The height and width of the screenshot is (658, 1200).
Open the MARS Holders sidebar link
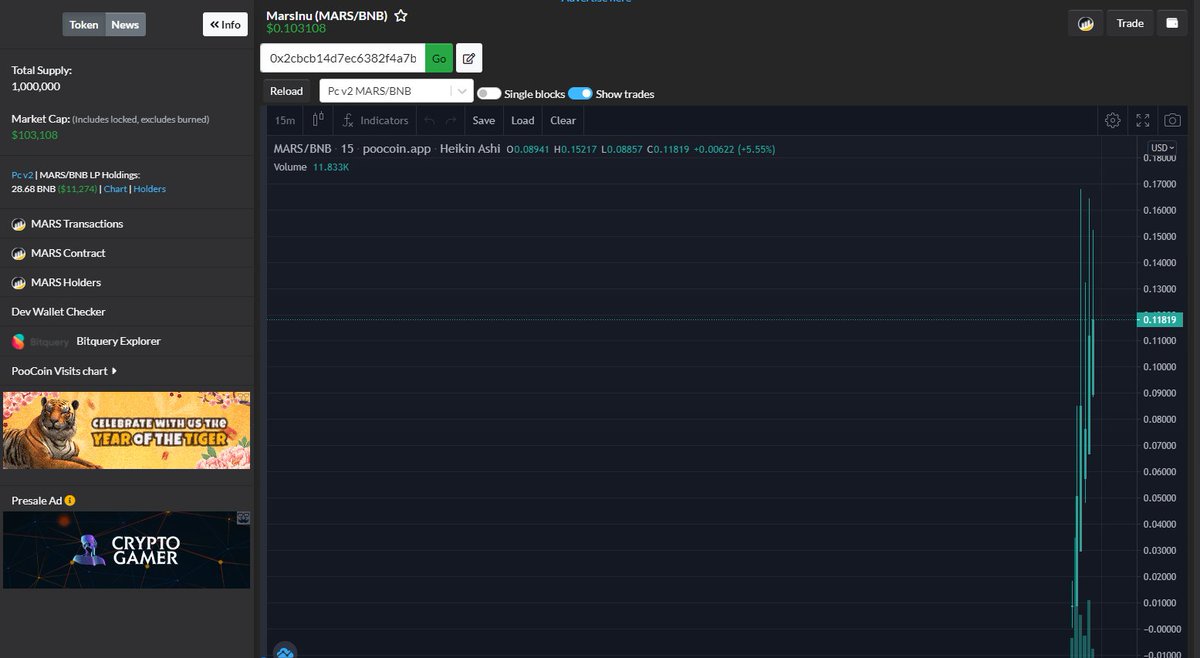coord(66,282)
